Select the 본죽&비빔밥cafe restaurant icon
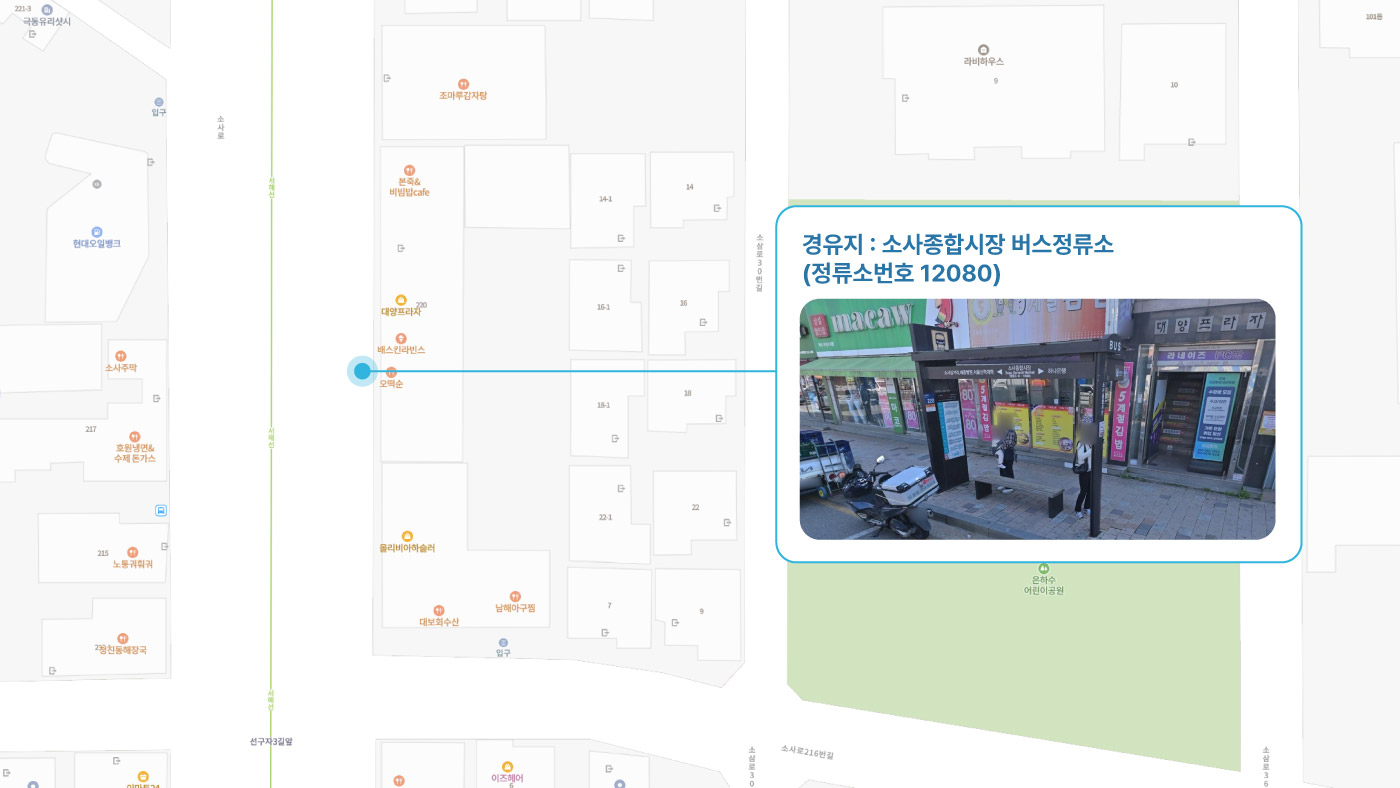Image resolution: width=1400 pixels, height=788 pixels. (x=409, y=170)
